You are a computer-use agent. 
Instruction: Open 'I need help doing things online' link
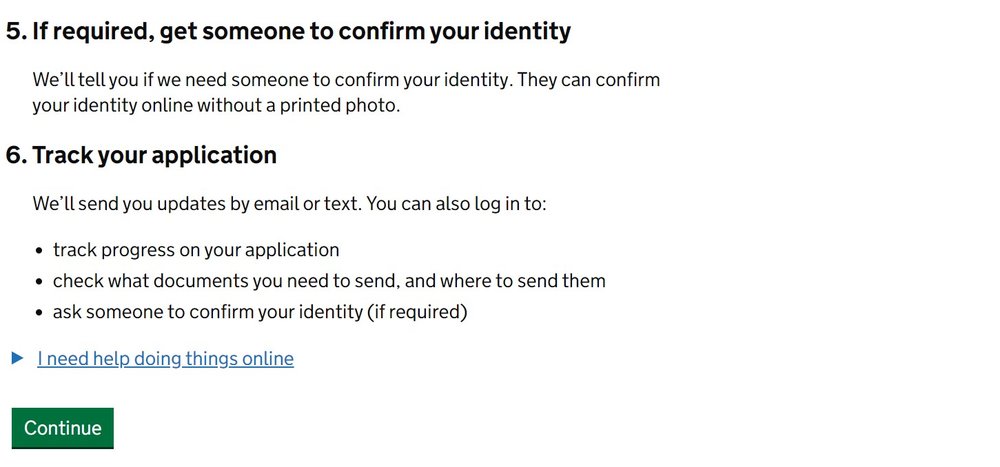pos(165,358)
